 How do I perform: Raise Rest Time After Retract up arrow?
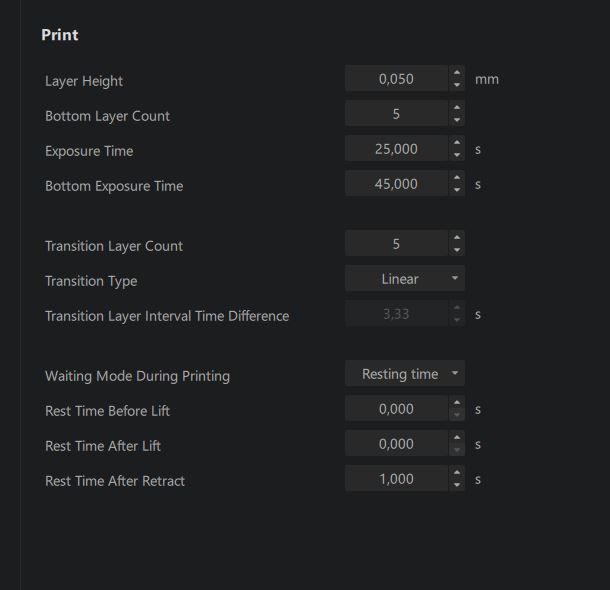(x=457, y=473)
